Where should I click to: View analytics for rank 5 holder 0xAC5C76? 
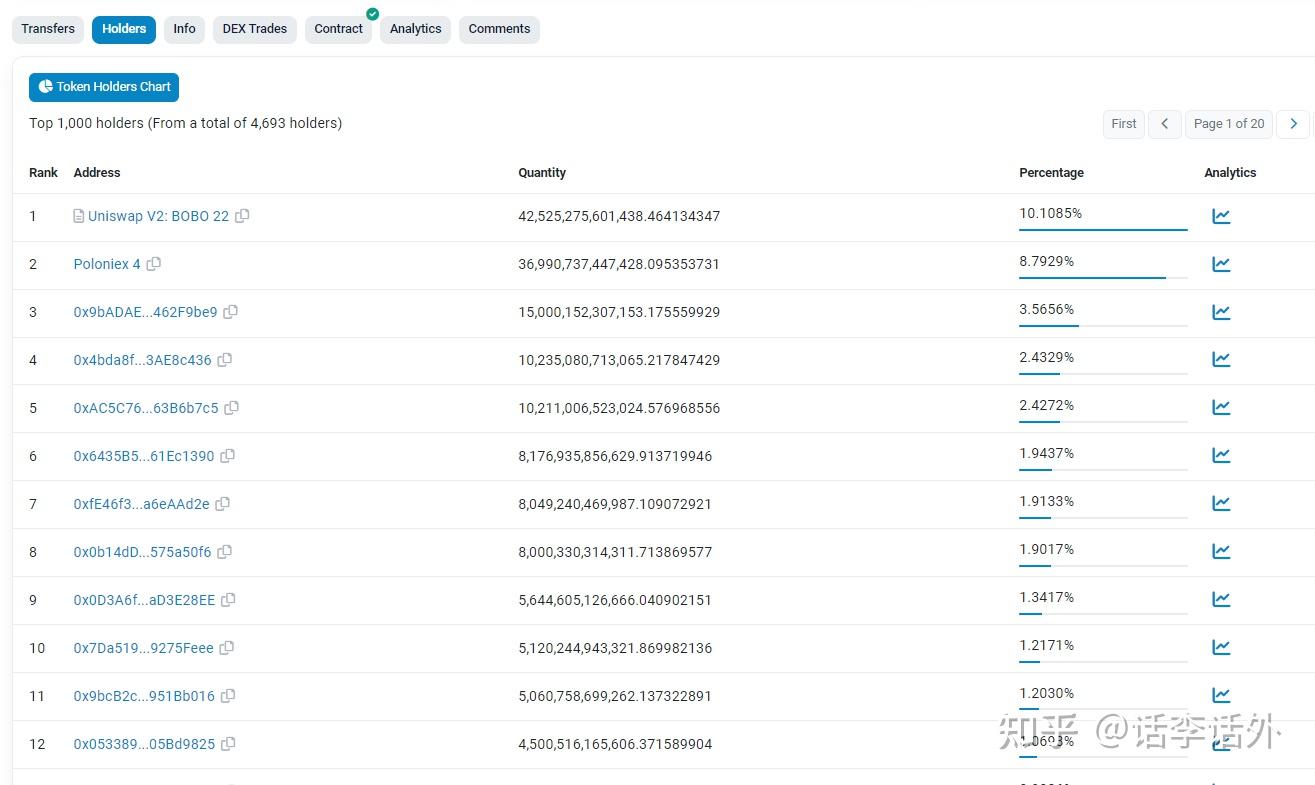pyautogui.click(x=1221, y=407)
